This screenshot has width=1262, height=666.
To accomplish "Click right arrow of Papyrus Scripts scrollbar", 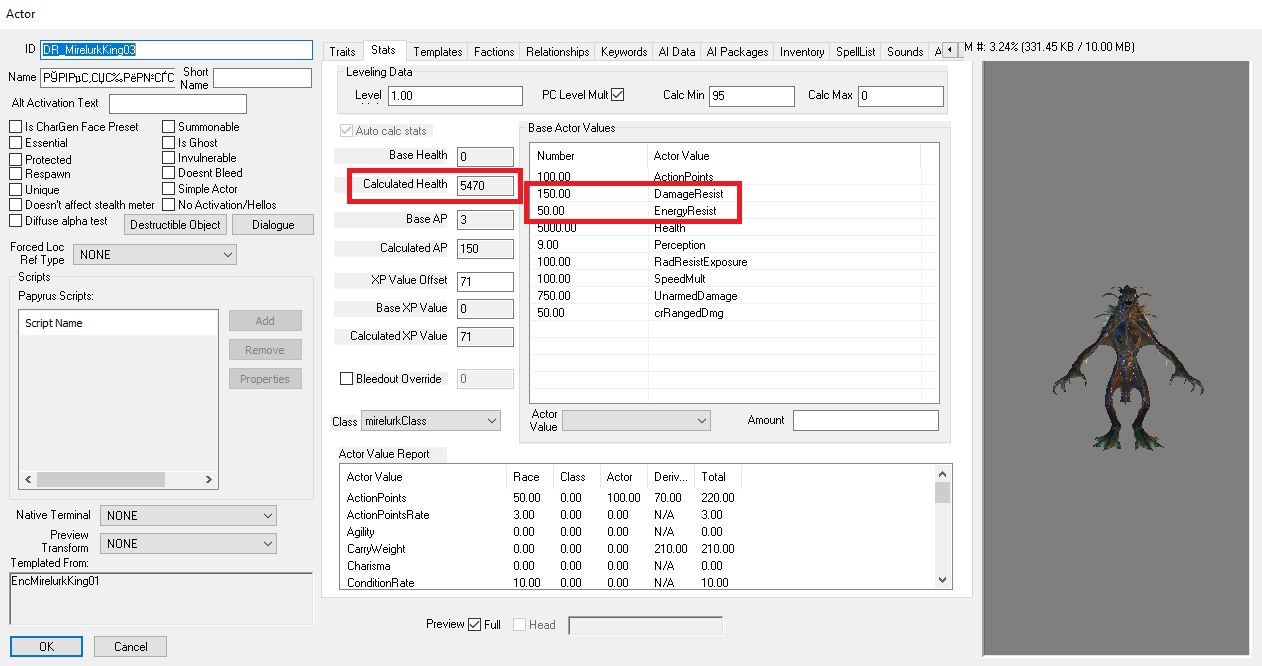I will click(x=208, y=480).
